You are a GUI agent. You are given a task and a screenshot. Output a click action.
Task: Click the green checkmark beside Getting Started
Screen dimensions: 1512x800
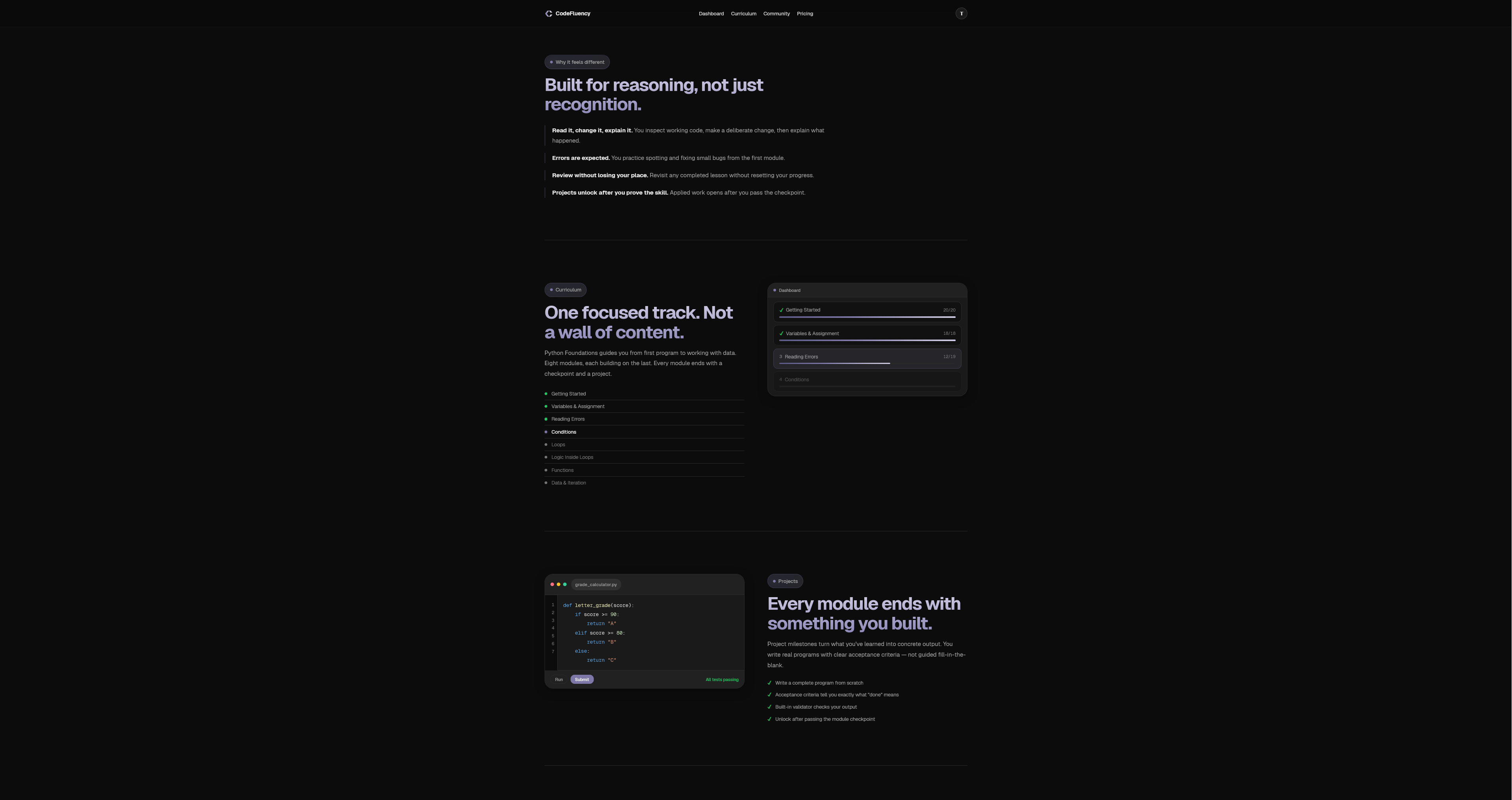pos(781,310)
